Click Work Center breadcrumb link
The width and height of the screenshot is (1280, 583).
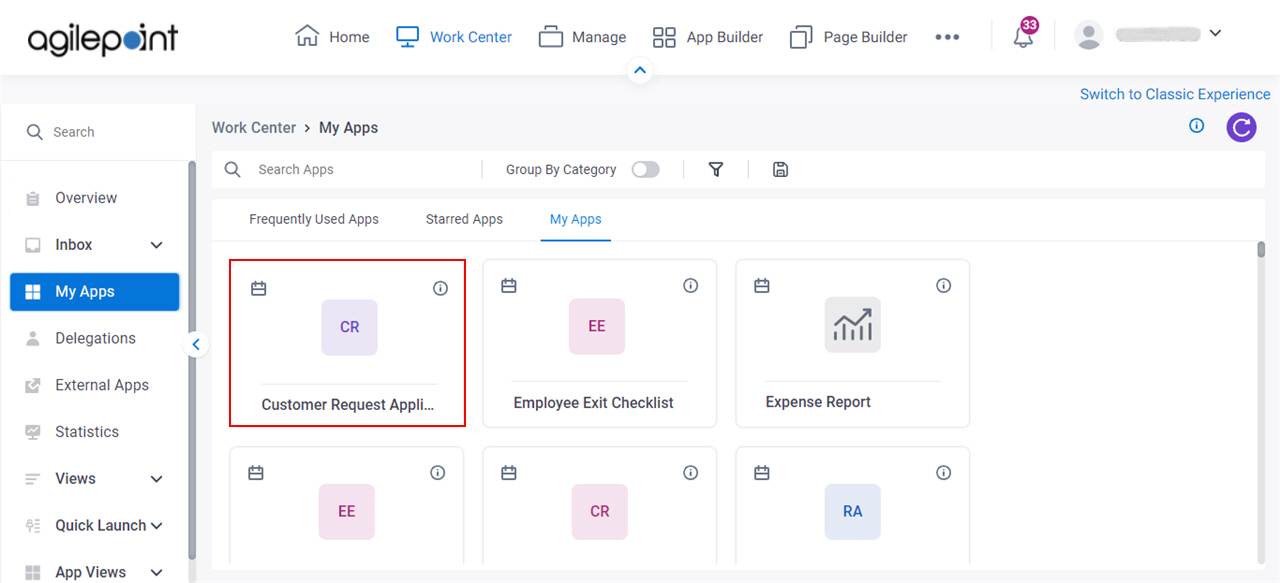click(254, 128)
